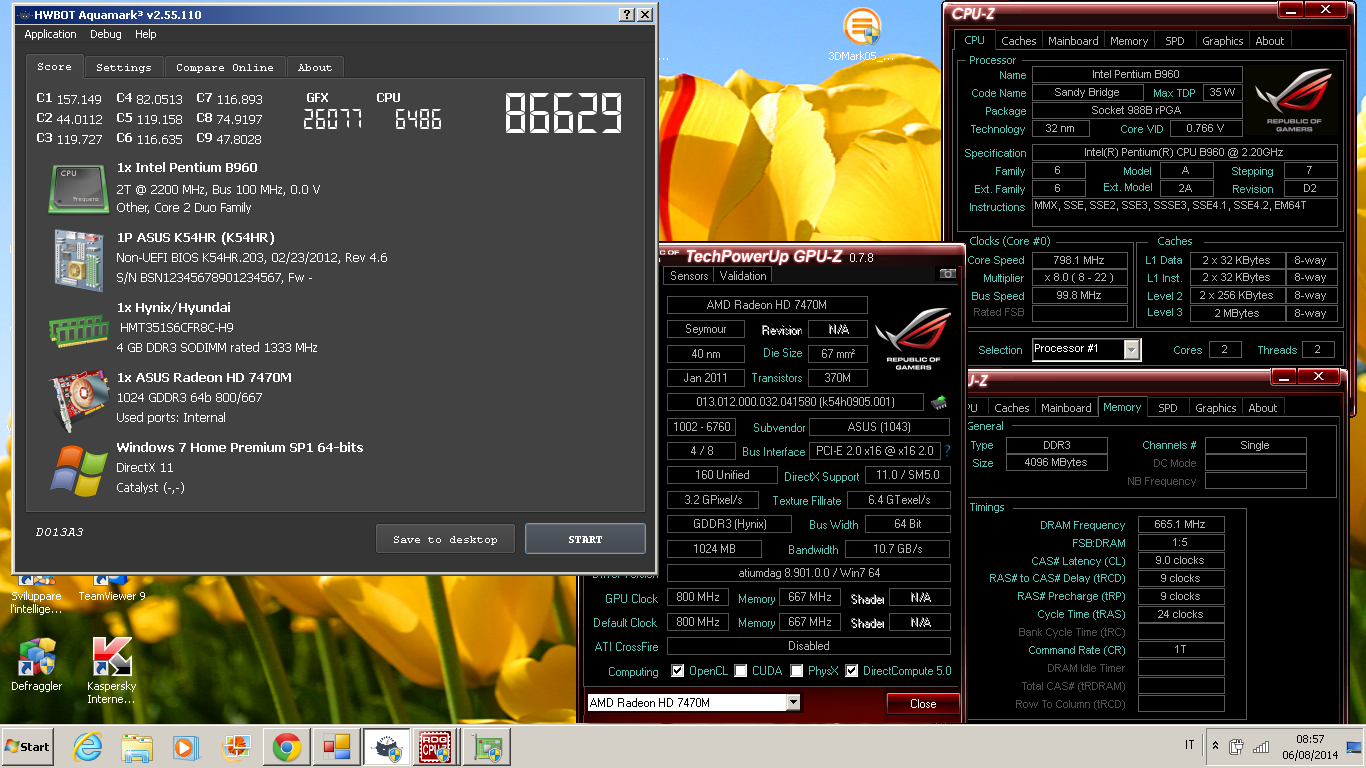Click the power plug tray icon
The width and height of the screenshot is (1366, 768).
click(1236, 746)
